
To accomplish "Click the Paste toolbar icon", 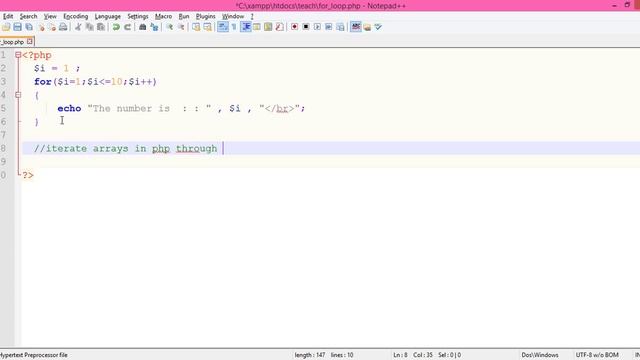I will [x=100, y=27].
